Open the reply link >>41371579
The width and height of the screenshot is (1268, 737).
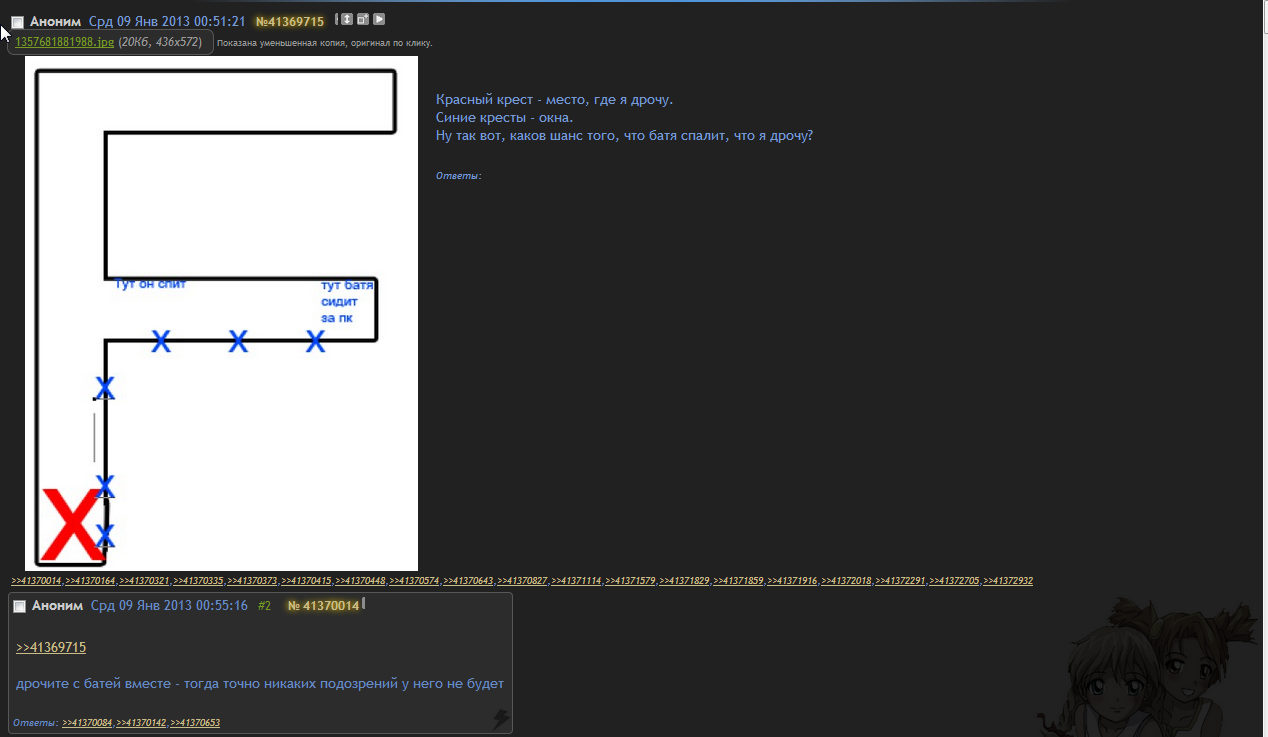point(631,581)
